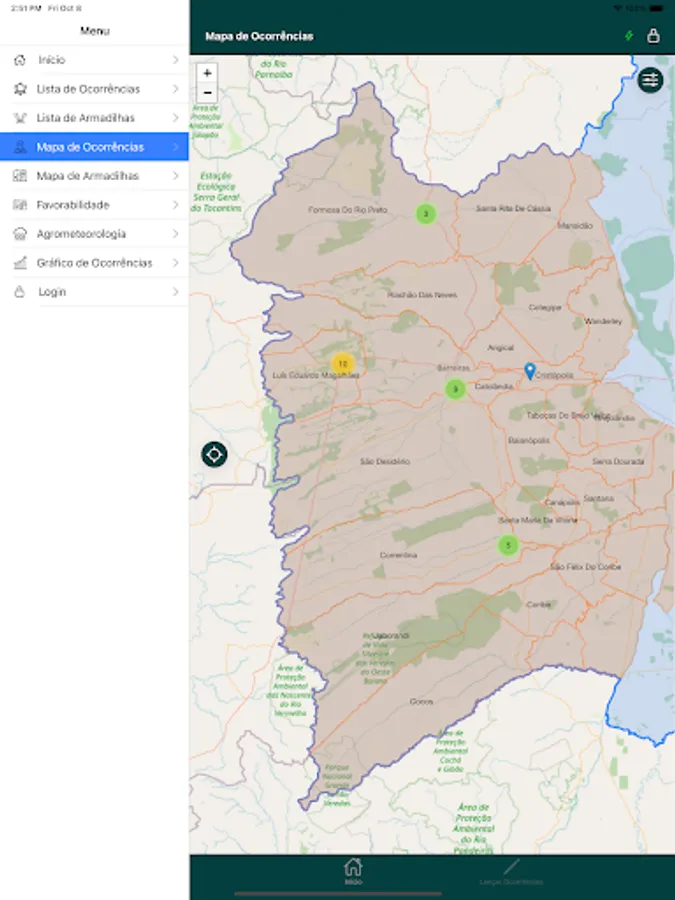Screen dimensions: 675x900
Task: Click the weather icon beside Agrometeorologia
Action: pos(20,234)
